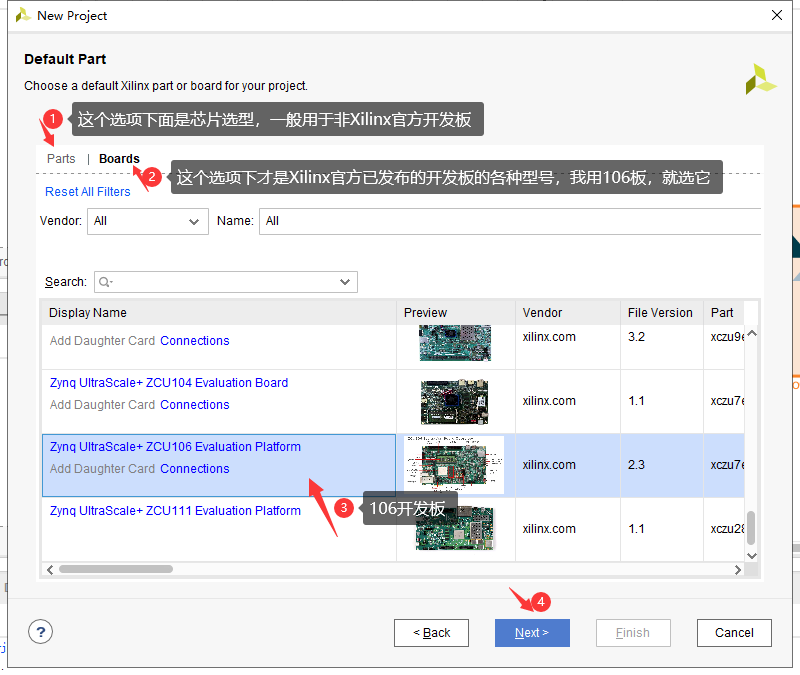Click the Next button
Viewport: 800px width, 675px height.
(x=532, y=632)
